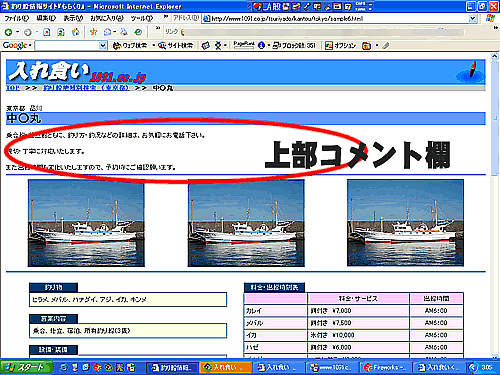500x375 pixels.
Task: Click the Print icon in toolbar
Action: coord(124,32)
